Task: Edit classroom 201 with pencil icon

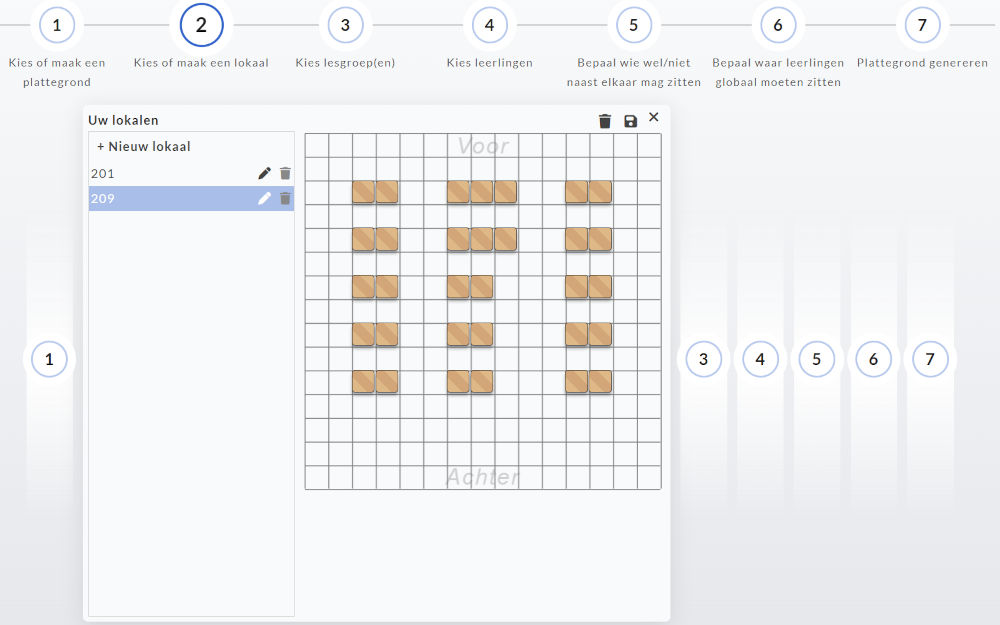Action: [264, 173]
